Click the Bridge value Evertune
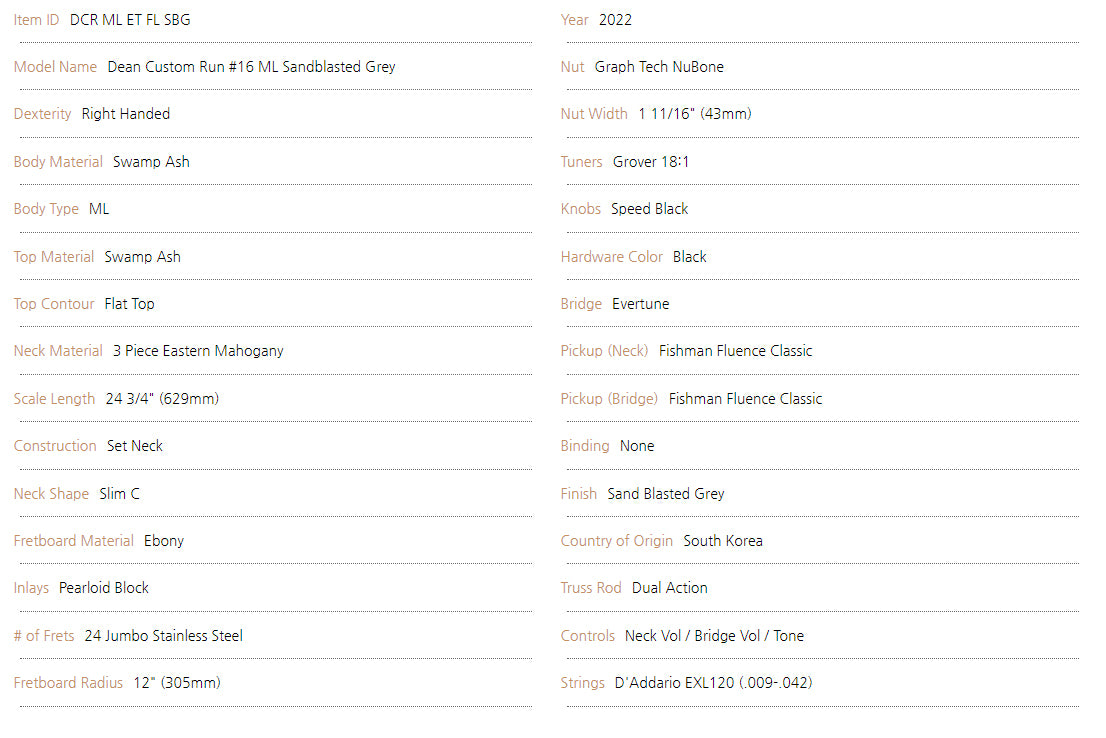Viewport: 1106px width, 738px height. [x=641, y=304]
